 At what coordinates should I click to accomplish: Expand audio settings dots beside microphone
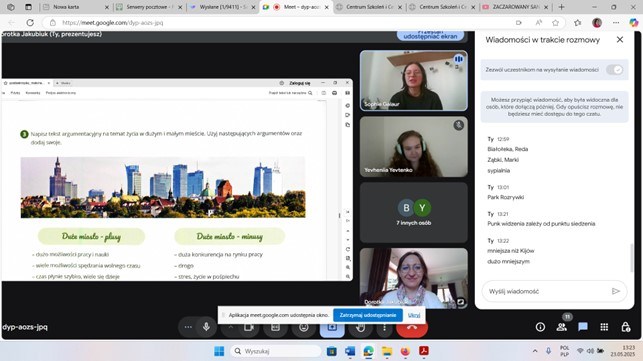click(x=188, y=327)
